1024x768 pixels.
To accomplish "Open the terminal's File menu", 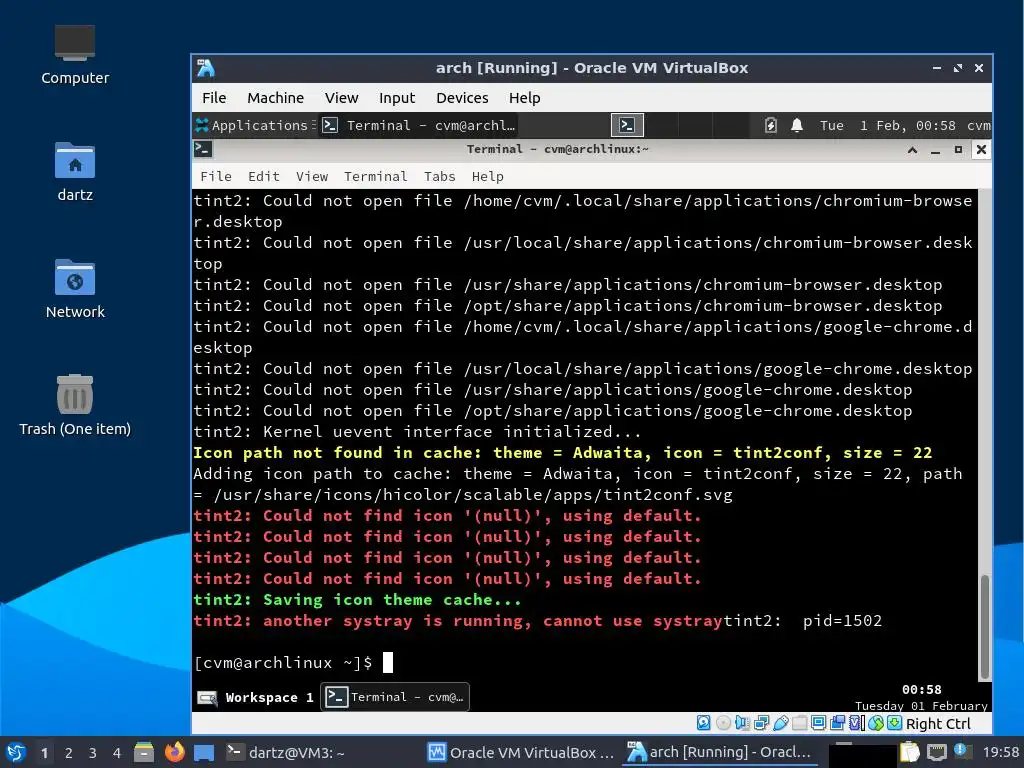I will pos(216,176).
